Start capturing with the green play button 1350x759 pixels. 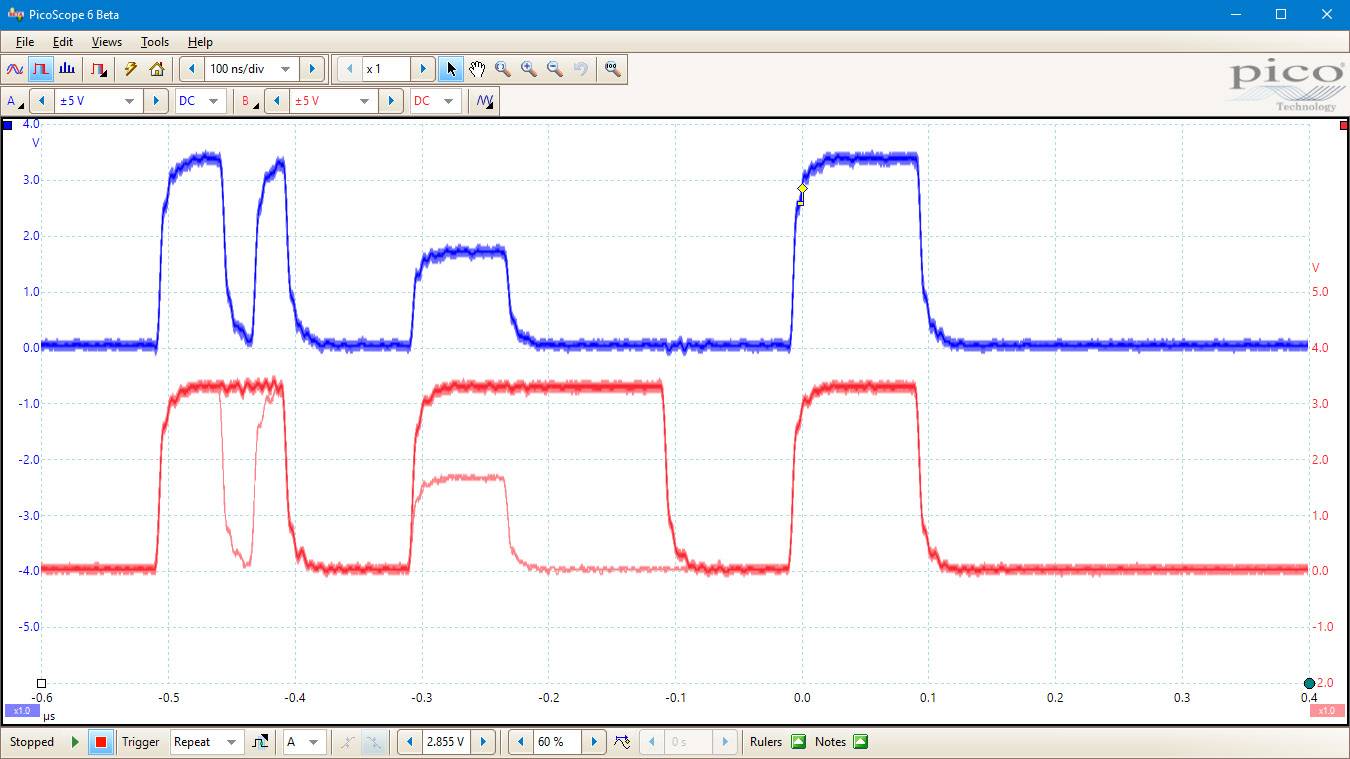coord(74,742)
